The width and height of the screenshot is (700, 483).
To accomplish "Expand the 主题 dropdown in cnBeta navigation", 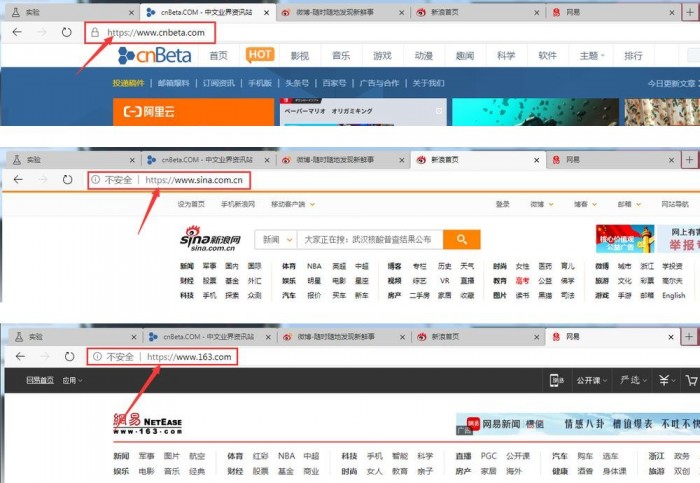I will click(x=590, y=56).
